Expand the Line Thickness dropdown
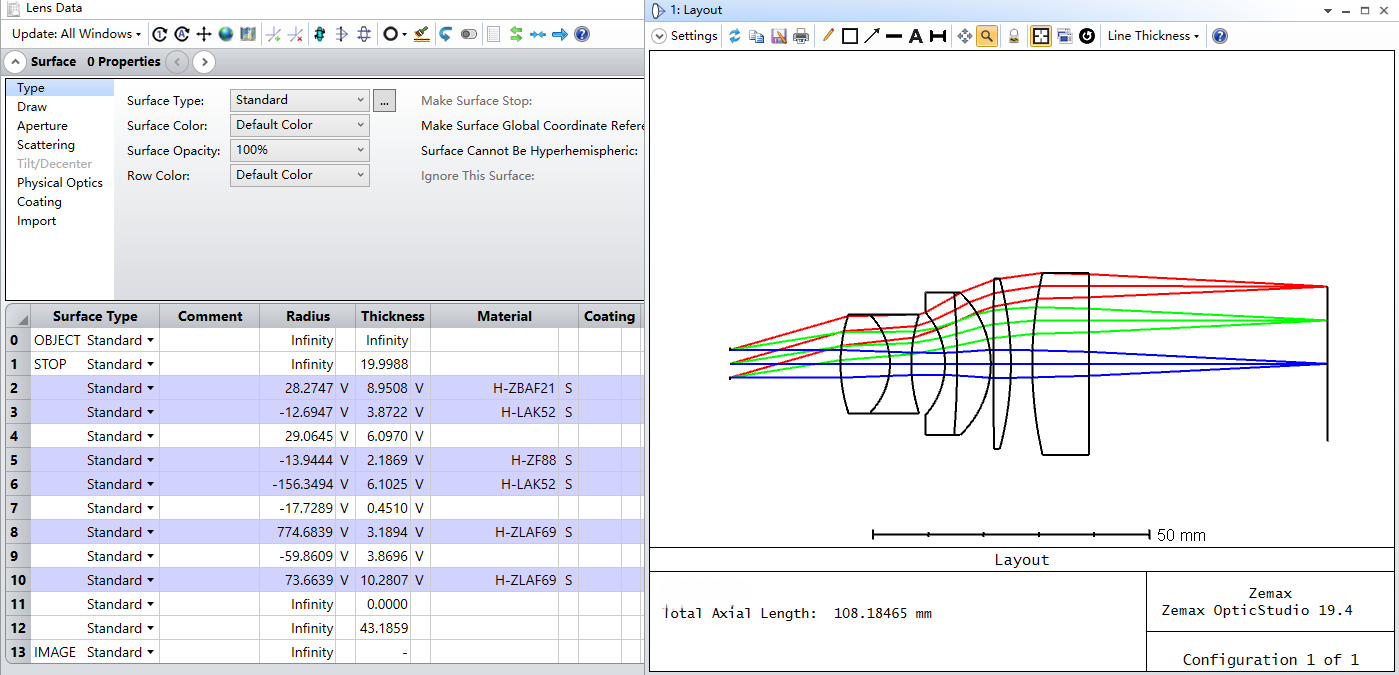Image resolution: width=1399 pixels, height=675 pixels. 1153,36
